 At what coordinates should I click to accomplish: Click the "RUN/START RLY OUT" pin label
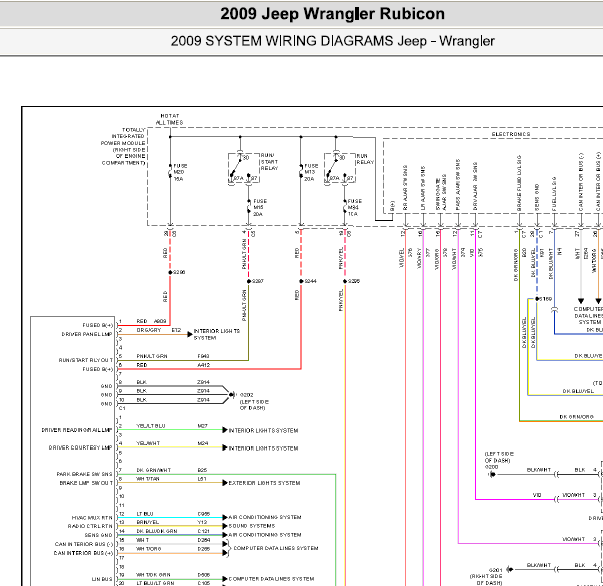click(86, 360)
